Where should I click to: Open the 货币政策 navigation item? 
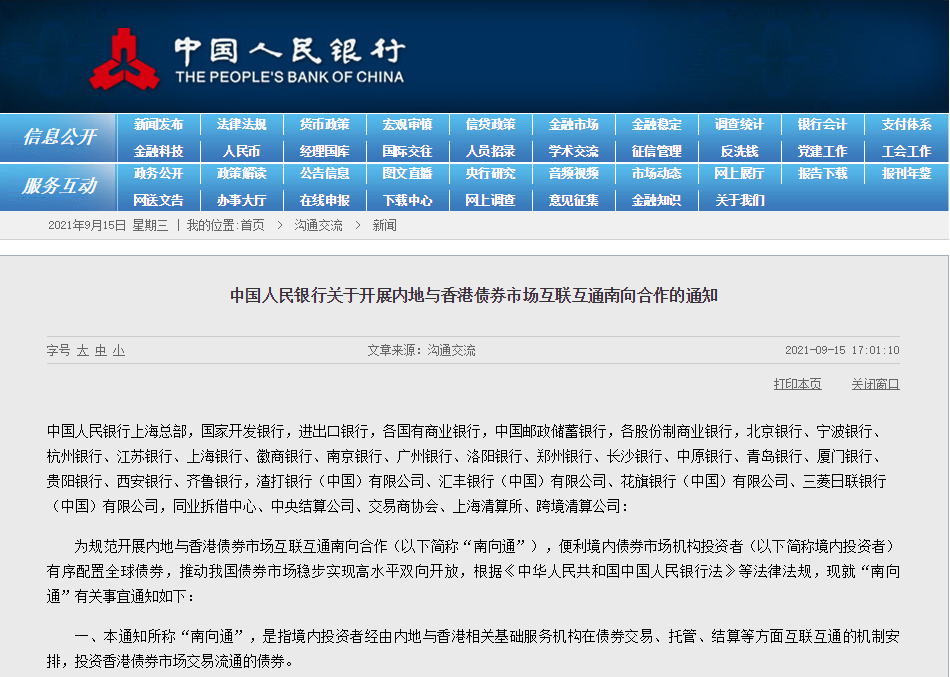(x=324, y=125)
